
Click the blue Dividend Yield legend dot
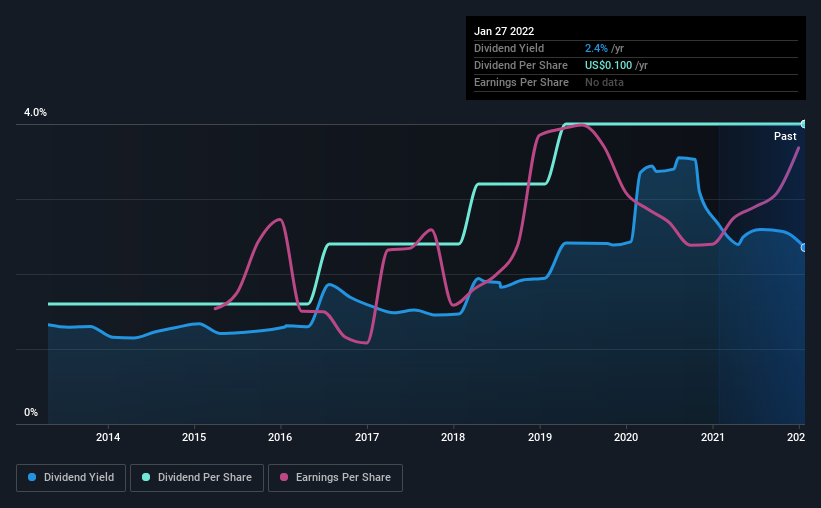(32, 477)
